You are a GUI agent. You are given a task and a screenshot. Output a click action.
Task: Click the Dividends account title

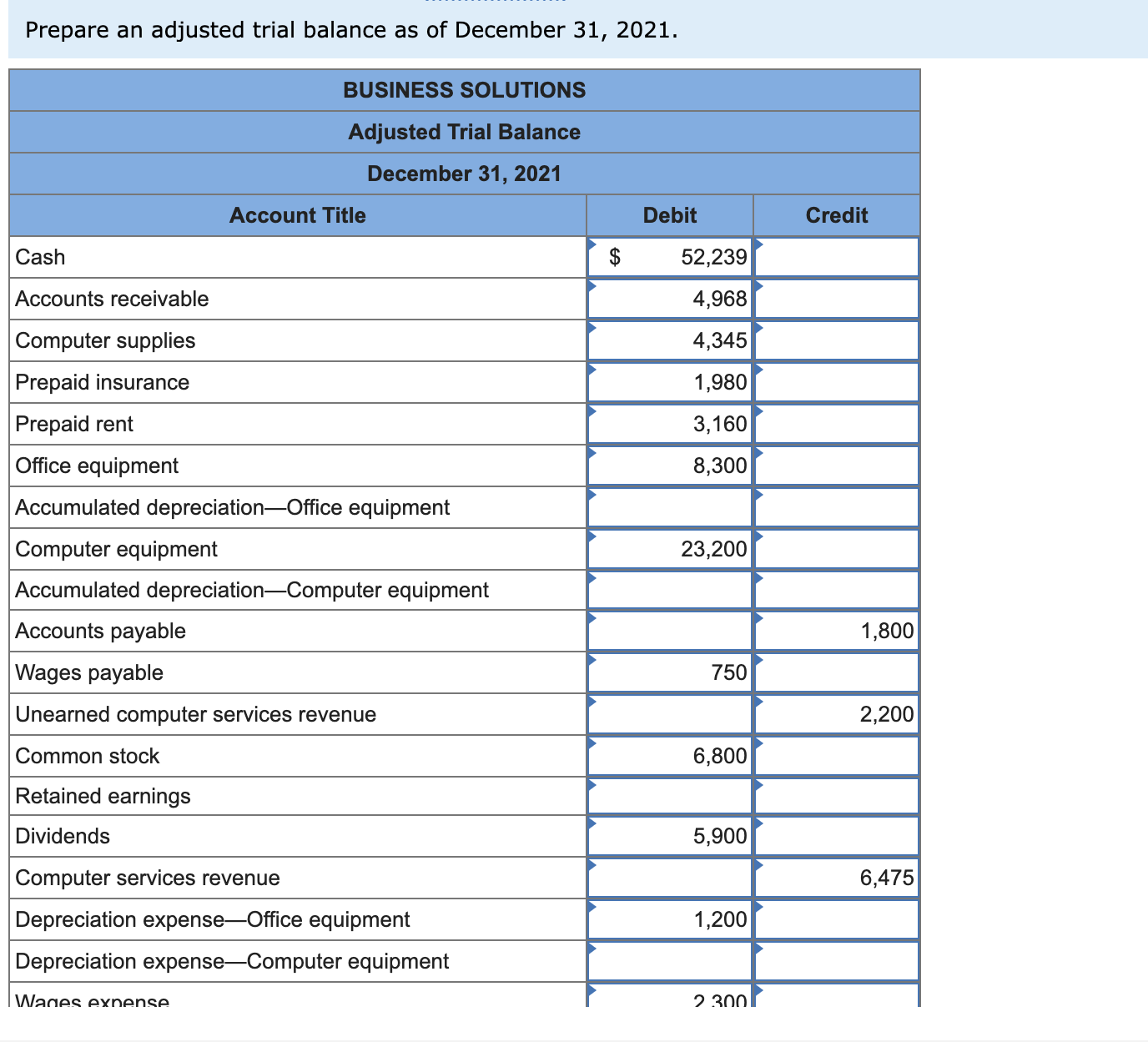[63, 836]
